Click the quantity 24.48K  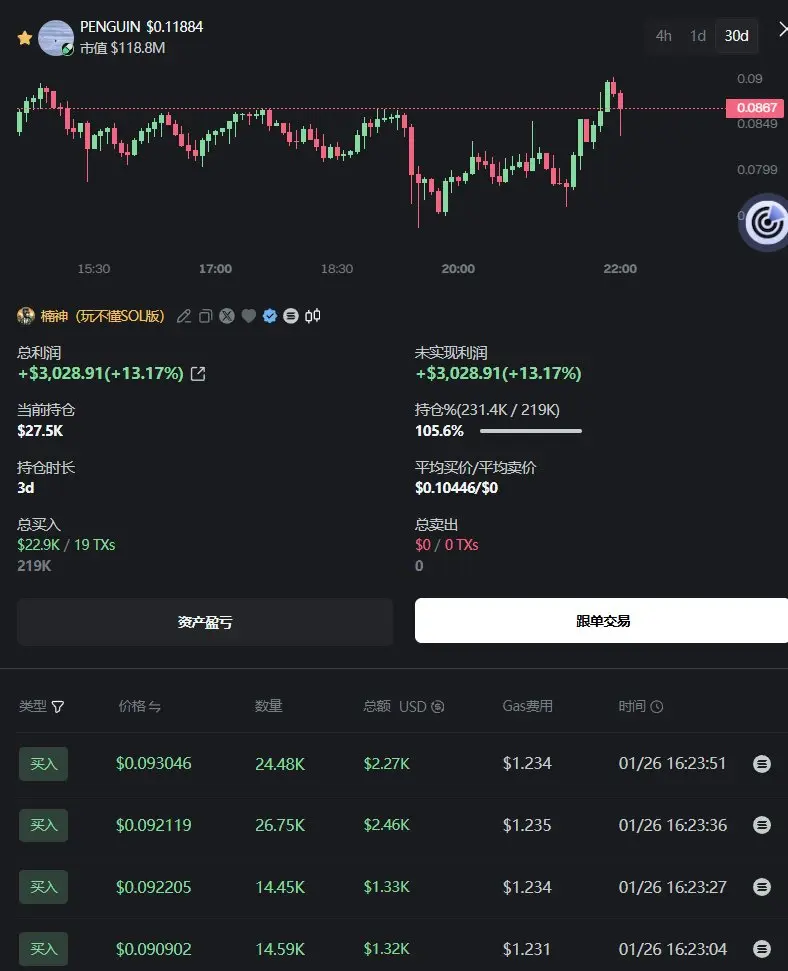pyautogui.click(x=280, y=764)
